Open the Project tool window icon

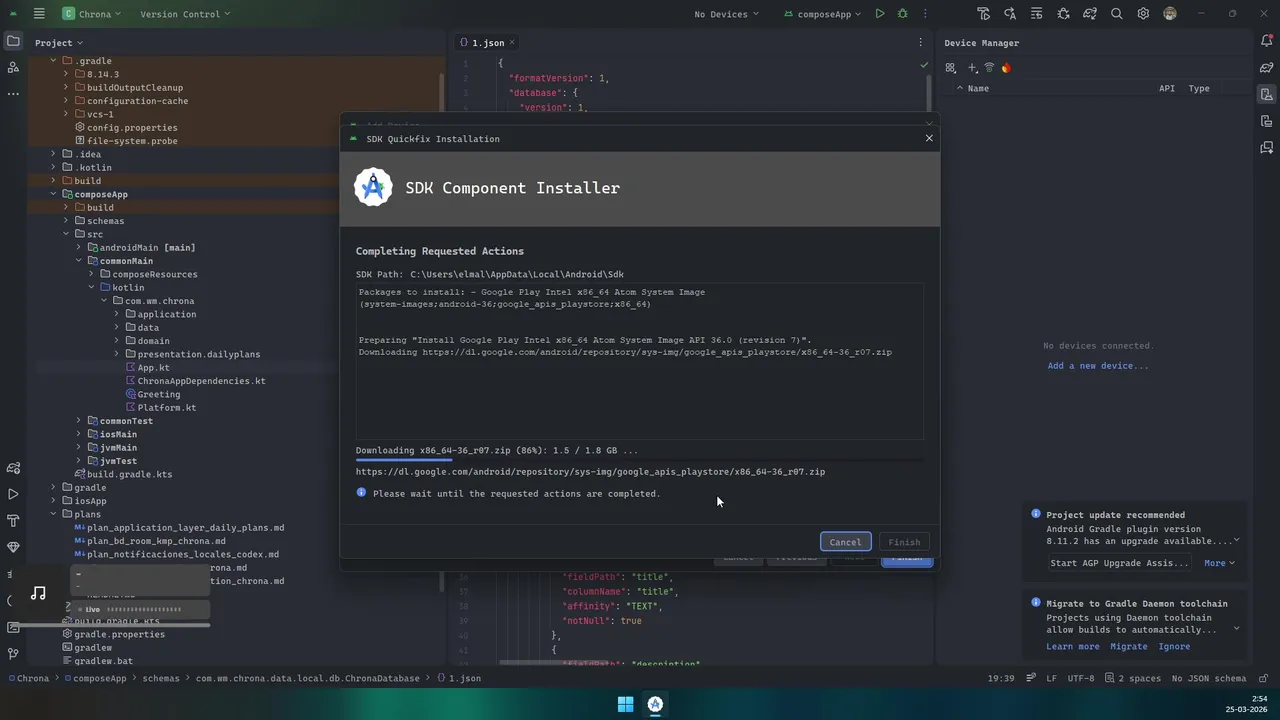13,41
